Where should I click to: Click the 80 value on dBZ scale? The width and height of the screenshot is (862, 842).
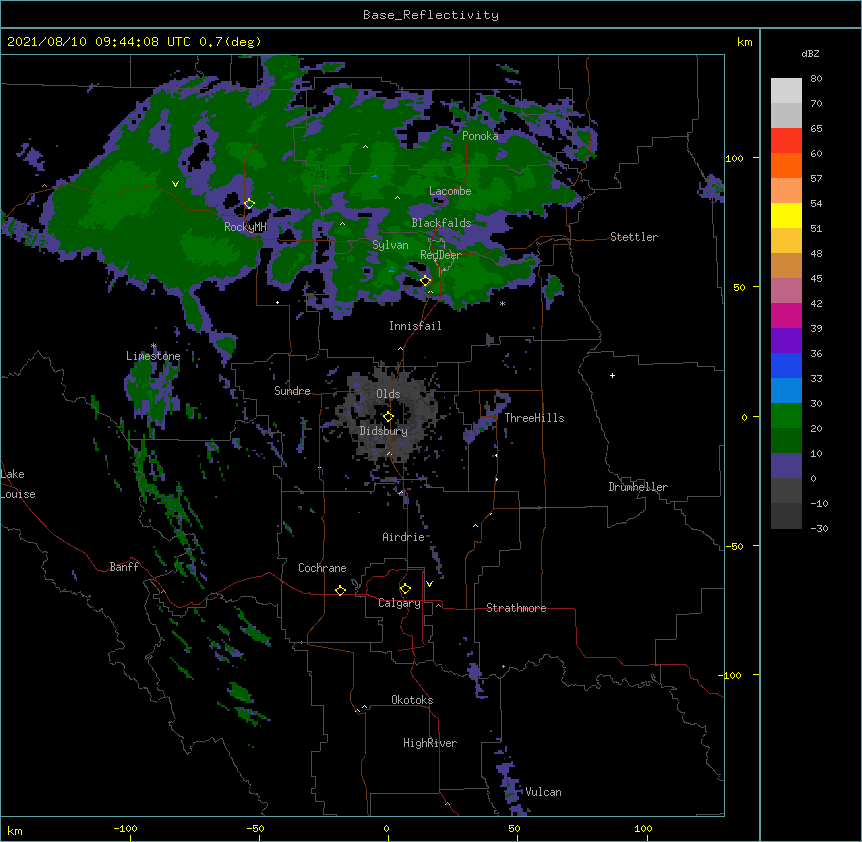pyautogui.click(x=816, y=79)
